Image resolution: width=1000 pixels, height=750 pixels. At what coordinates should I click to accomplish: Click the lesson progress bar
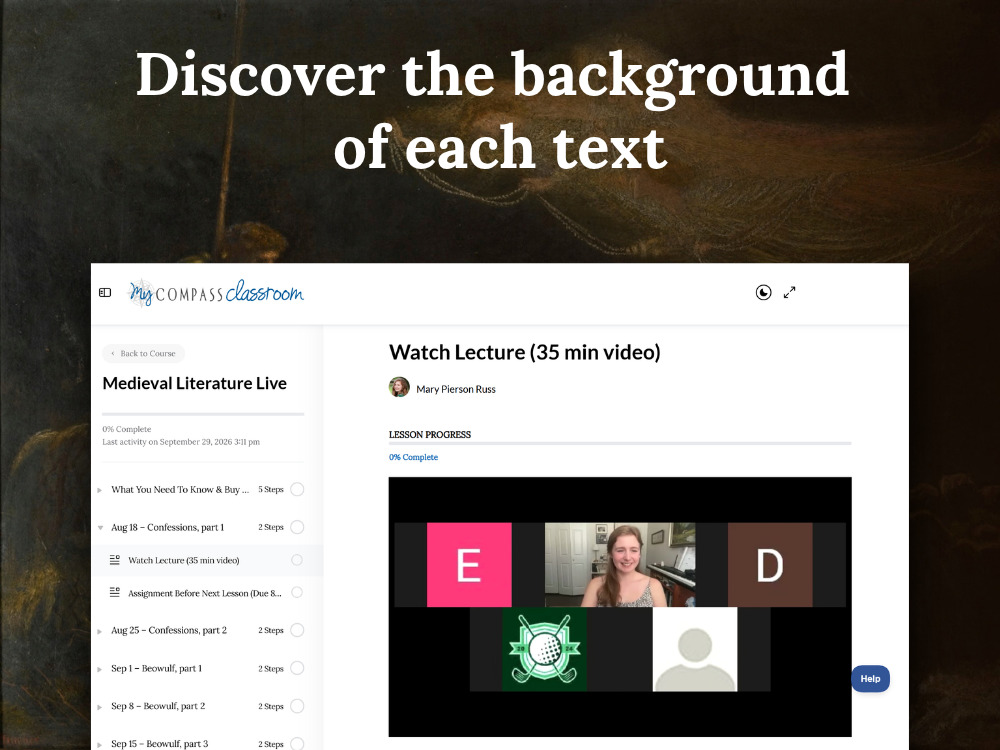620,443
